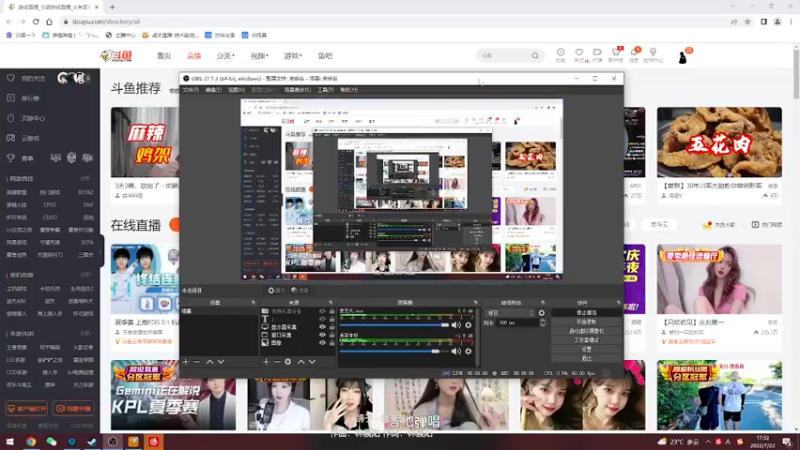Open source properties gear in sources toolbar
This screenshot has width=800, height=450.
[288, 362]
